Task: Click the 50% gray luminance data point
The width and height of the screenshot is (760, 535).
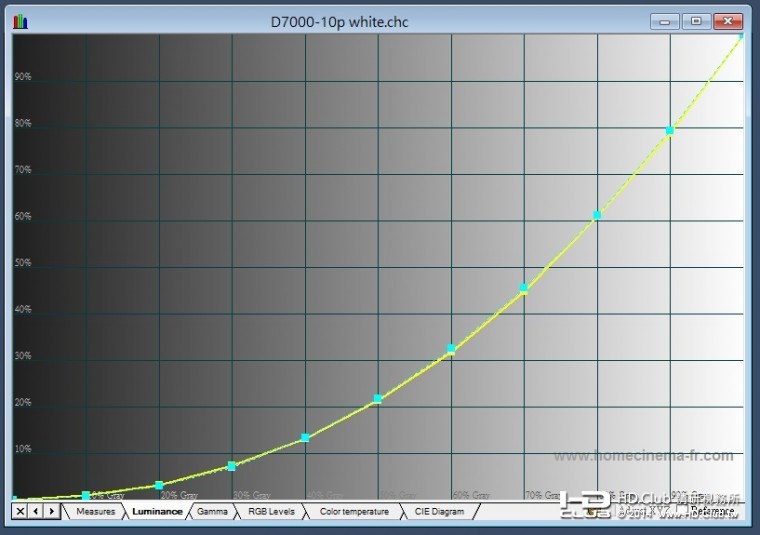Action: click(x=378, y=399)
